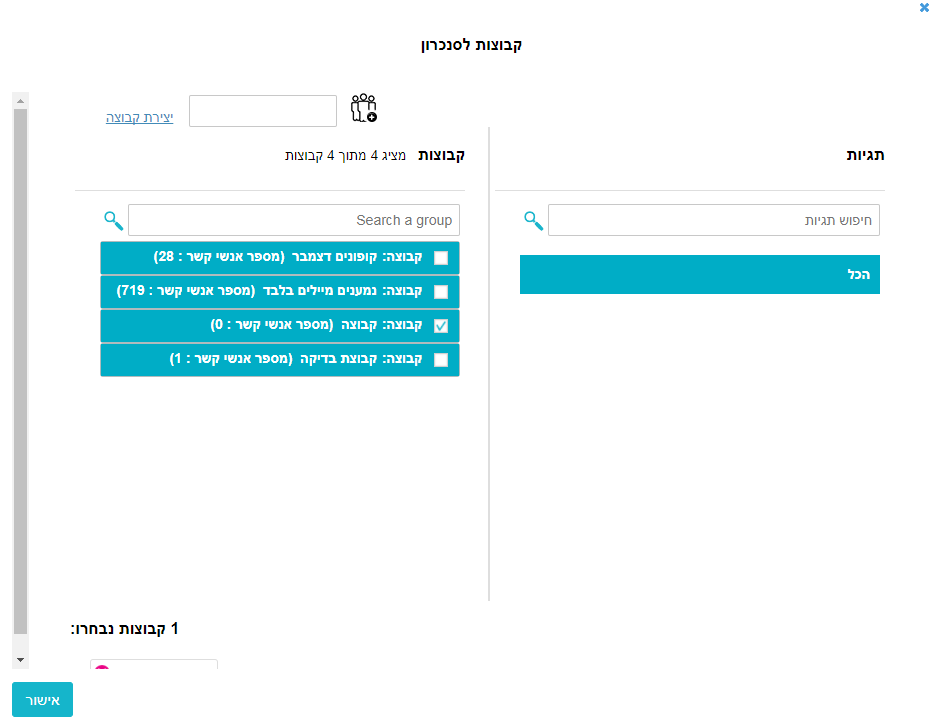Click the קבוצת בדיקה row text
This screenshot has height=723, width=946.
tap(296, 359)
